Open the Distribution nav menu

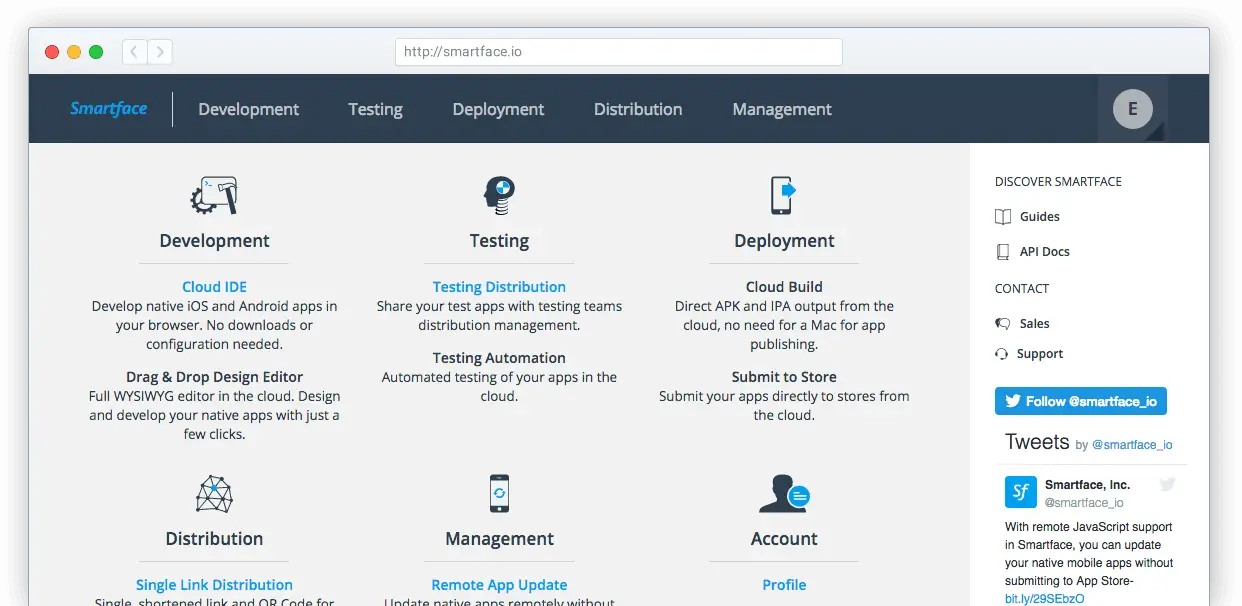click(638, 109)
